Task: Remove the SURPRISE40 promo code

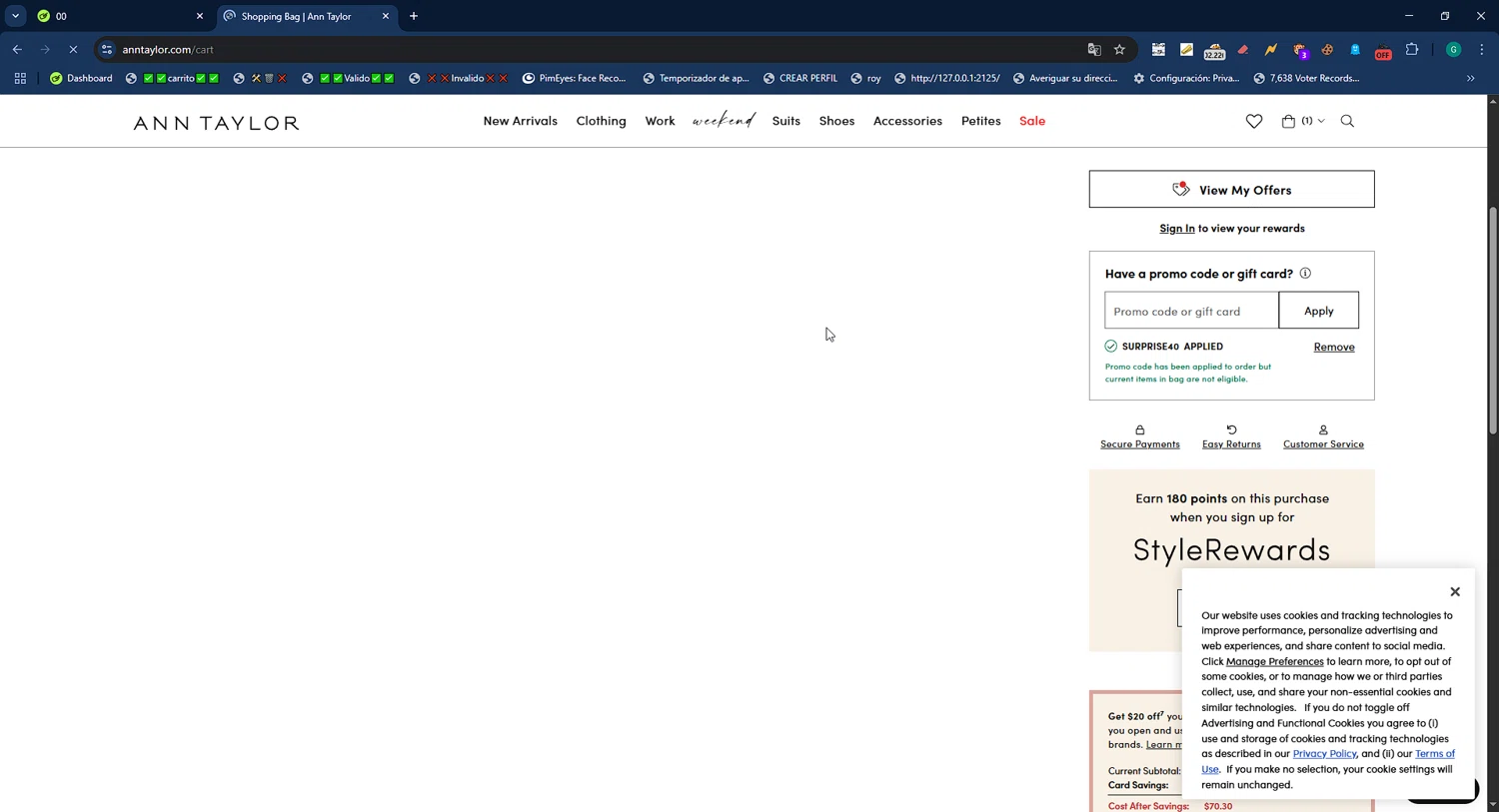Action: [x=1333, y=347]
